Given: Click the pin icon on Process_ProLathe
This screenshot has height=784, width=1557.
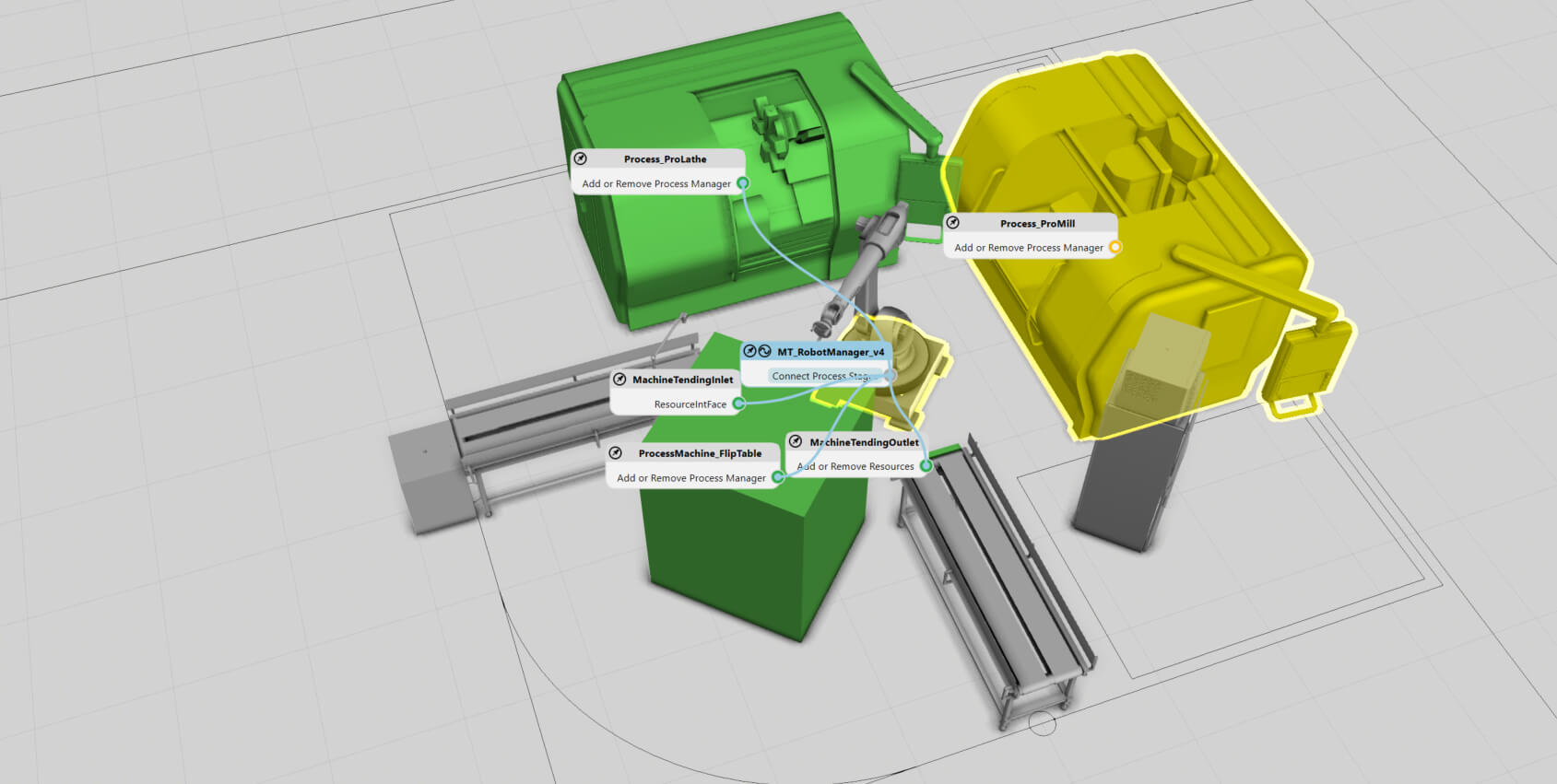Looking at the screenshot, I should click(x=581, y=159).
